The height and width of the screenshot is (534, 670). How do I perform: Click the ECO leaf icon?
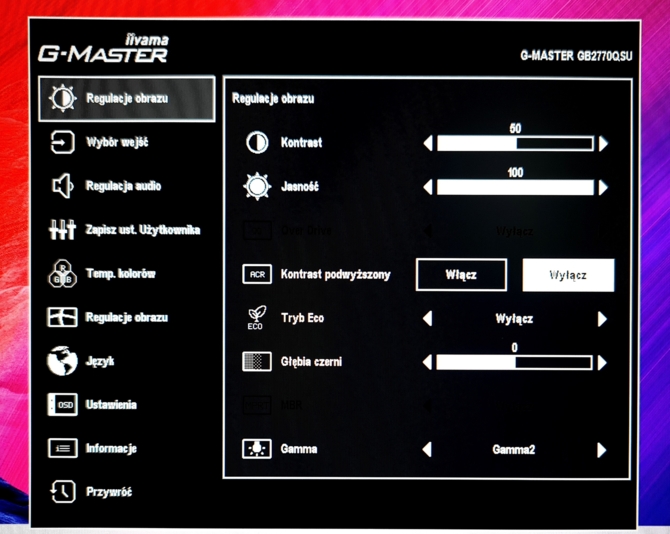click(x=256, y=318)
